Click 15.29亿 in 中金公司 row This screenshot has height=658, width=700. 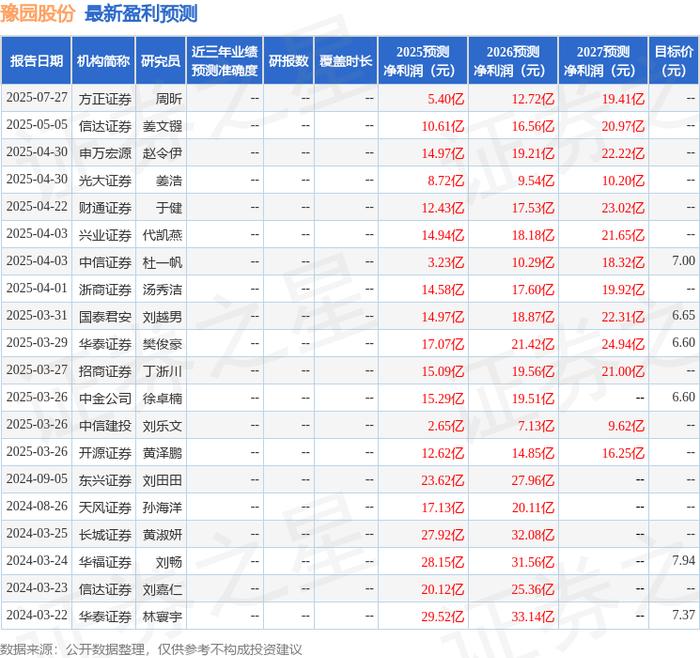coord(443,399)
